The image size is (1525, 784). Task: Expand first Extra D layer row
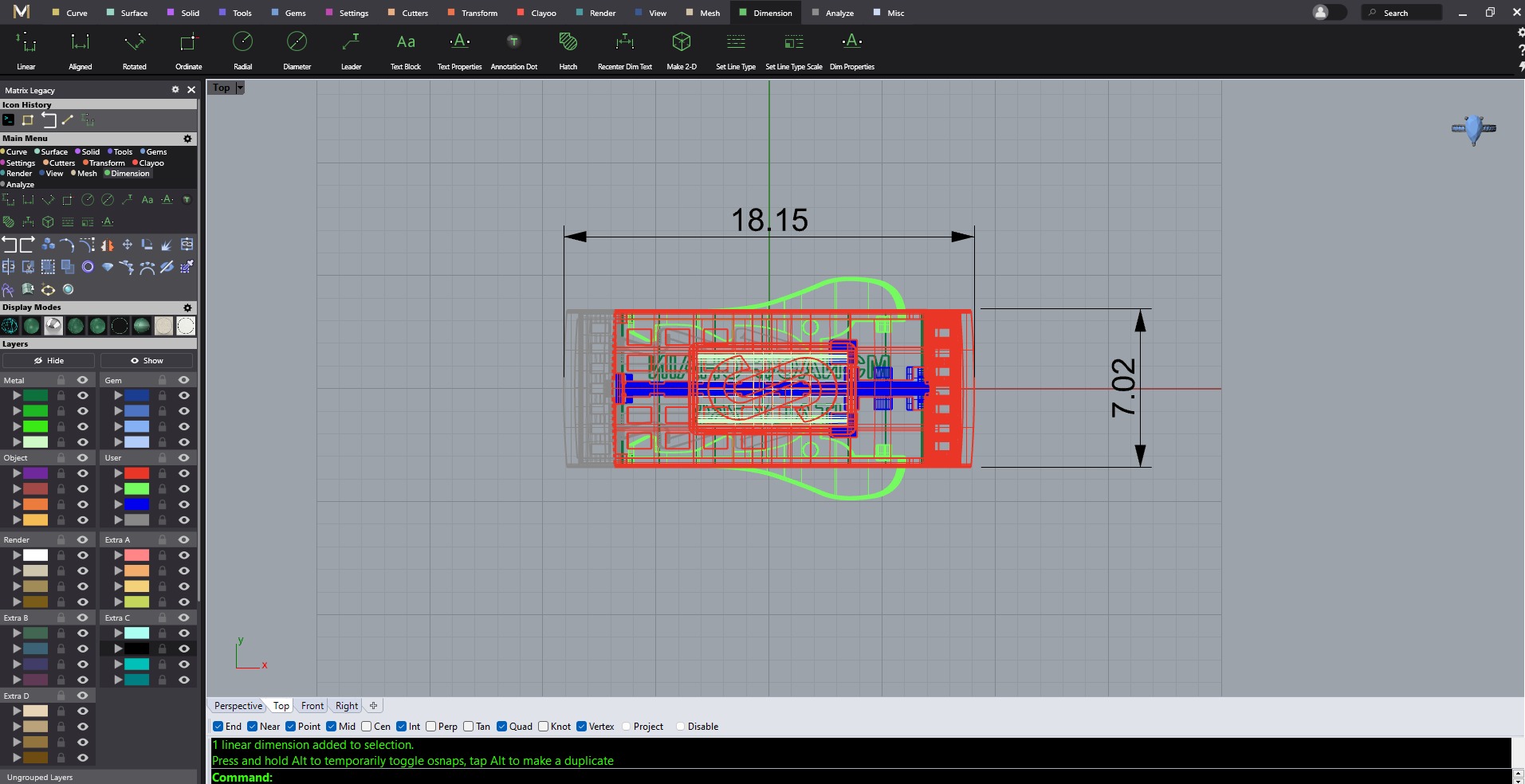coord(17,711)
